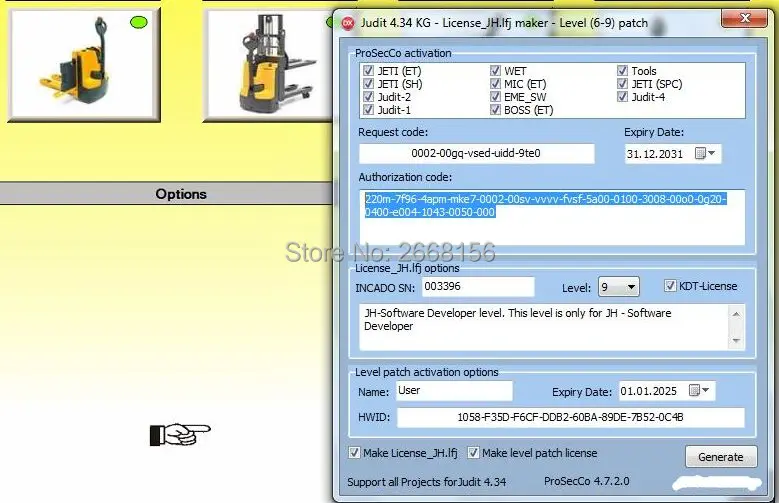Open the level patch expiry date calendar
Screen dimensions: 779x503
[699, 391]
